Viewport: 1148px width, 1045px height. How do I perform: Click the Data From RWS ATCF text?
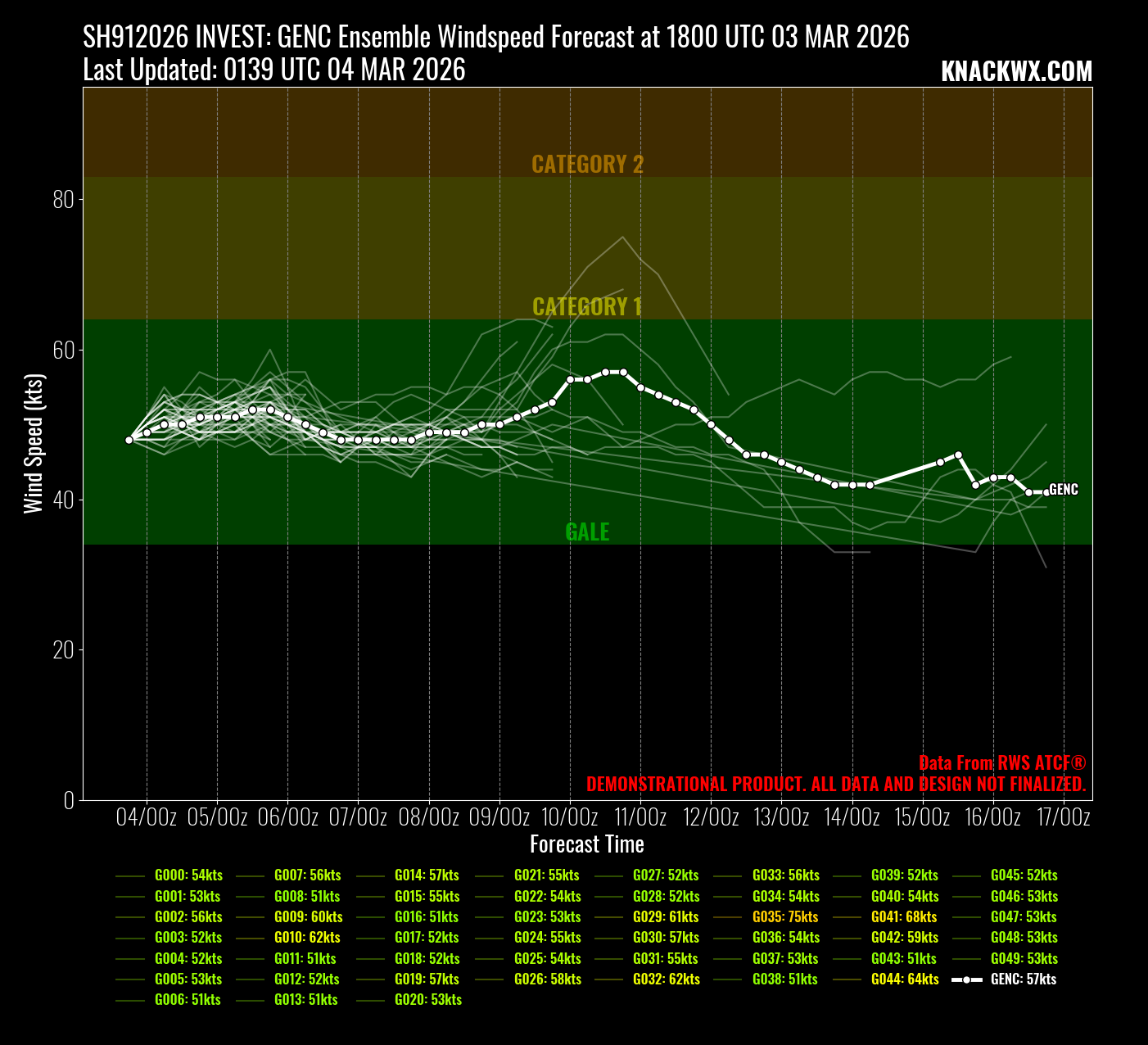1002,762
